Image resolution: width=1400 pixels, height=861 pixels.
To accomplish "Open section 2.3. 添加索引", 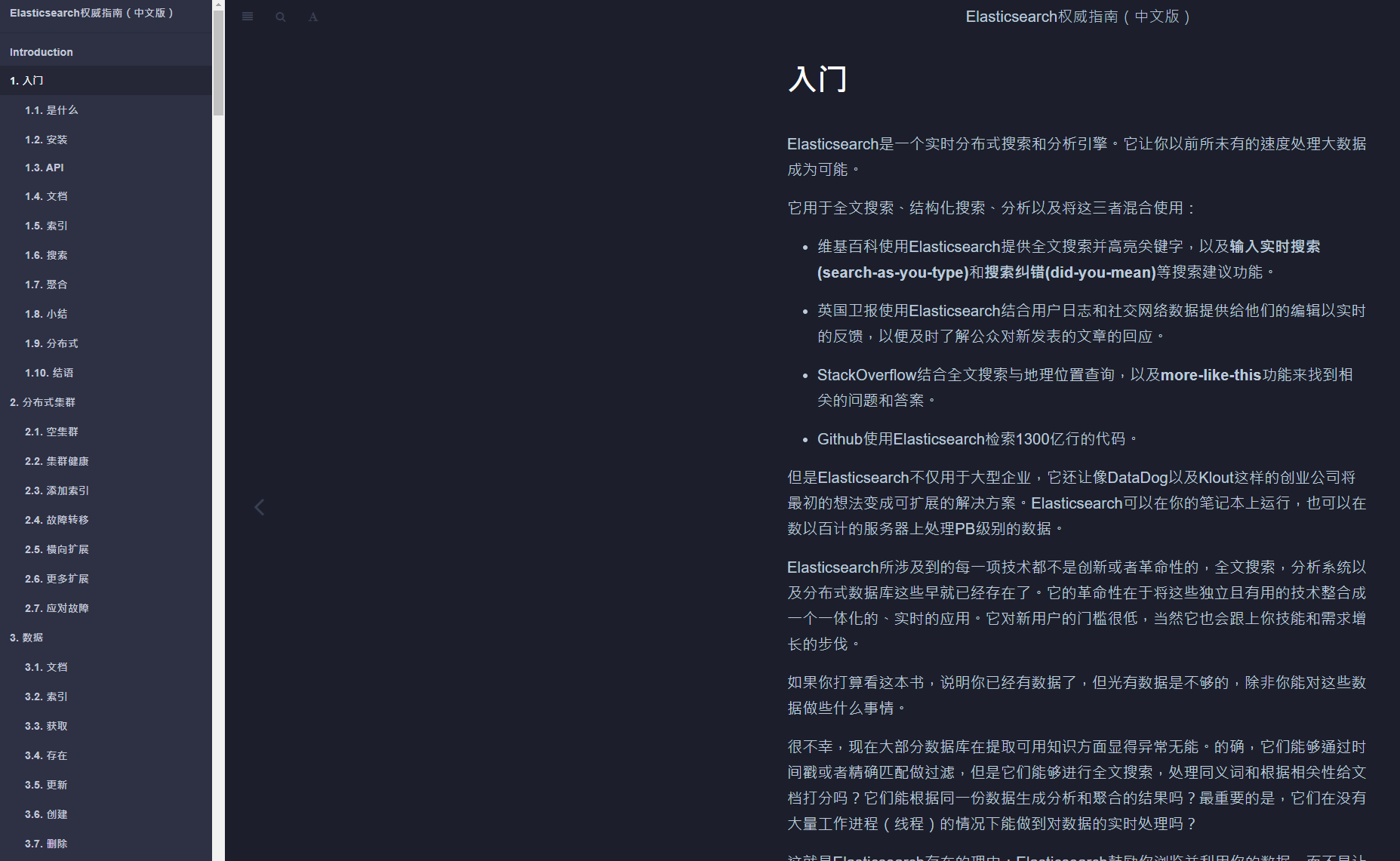I will [x=106, y=490].
